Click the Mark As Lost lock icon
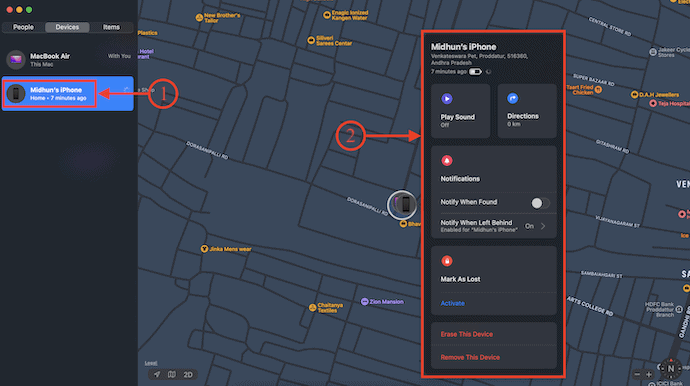 (447, 261)
